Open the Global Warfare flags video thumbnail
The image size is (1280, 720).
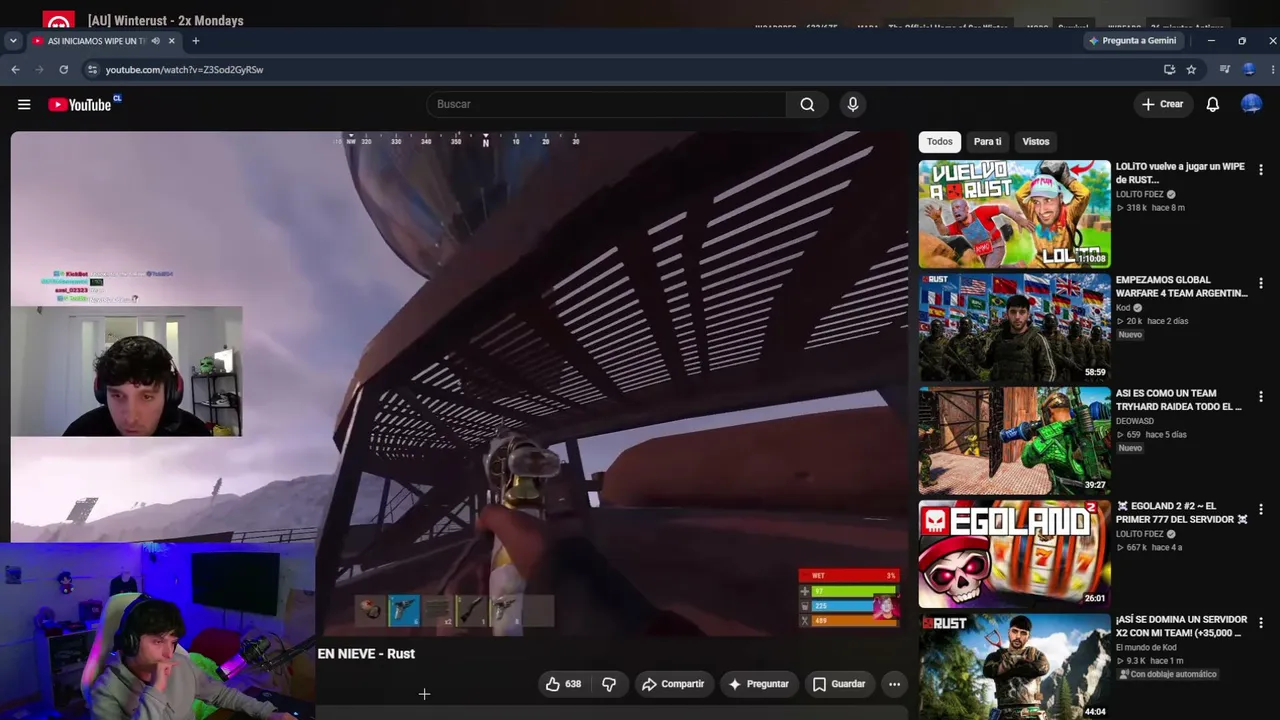click(x=1014, y=327)
